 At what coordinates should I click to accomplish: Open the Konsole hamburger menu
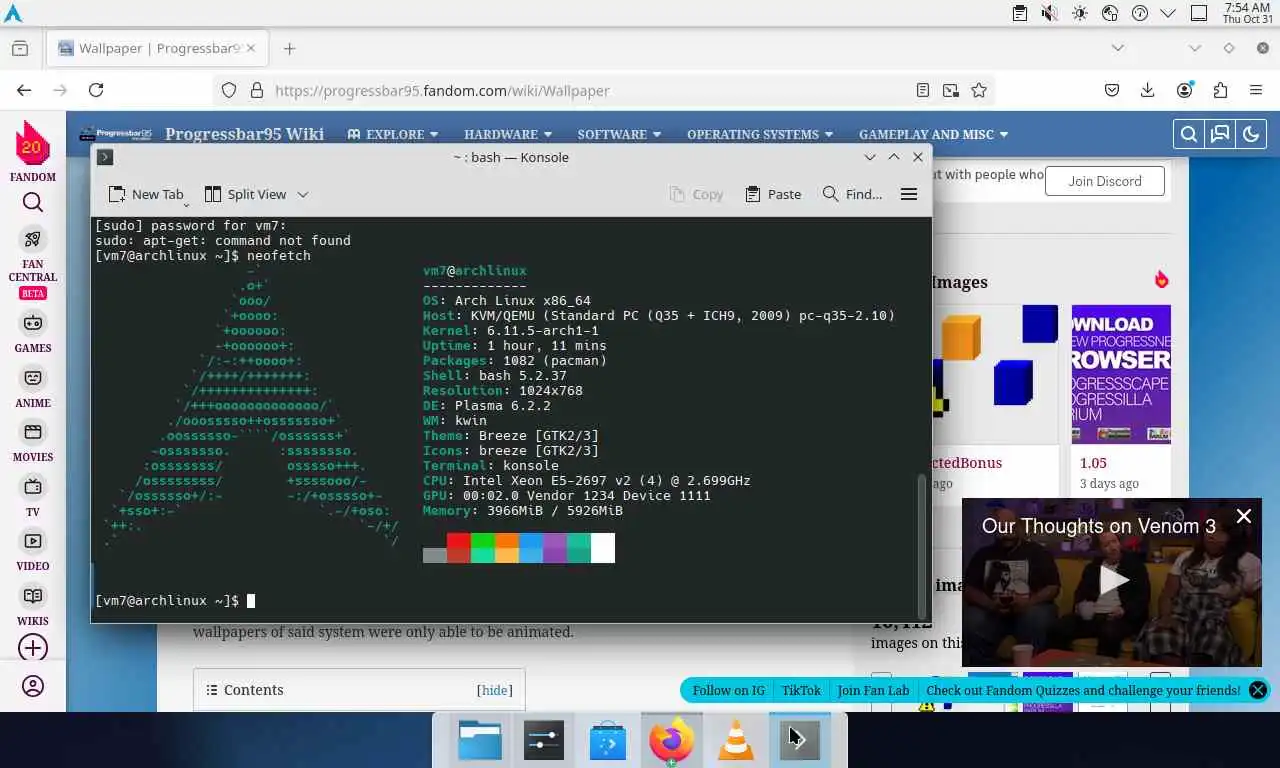pyautogui.click(x=909, y=194)
